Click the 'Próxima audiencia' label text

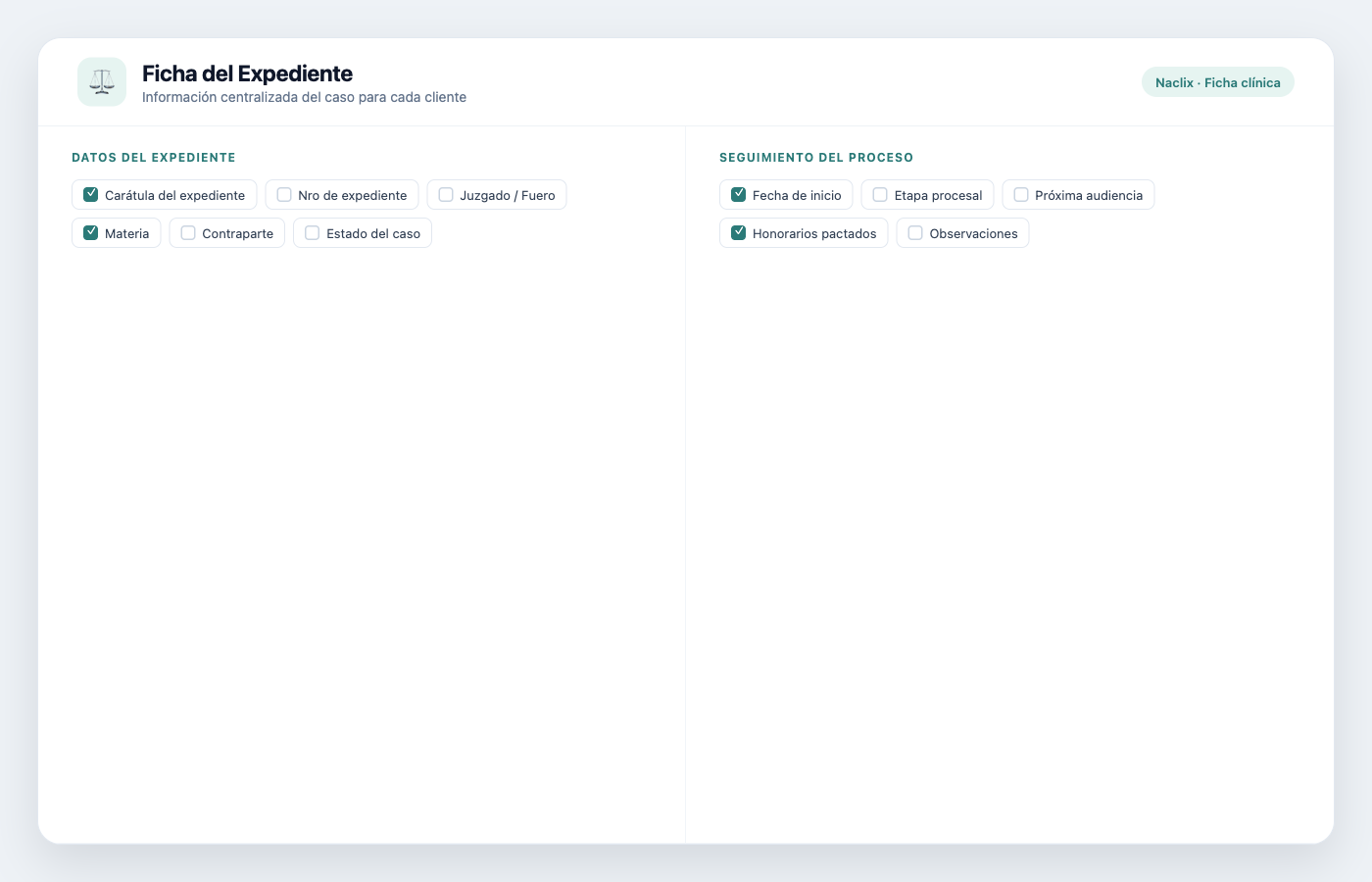coord(1089,195)
